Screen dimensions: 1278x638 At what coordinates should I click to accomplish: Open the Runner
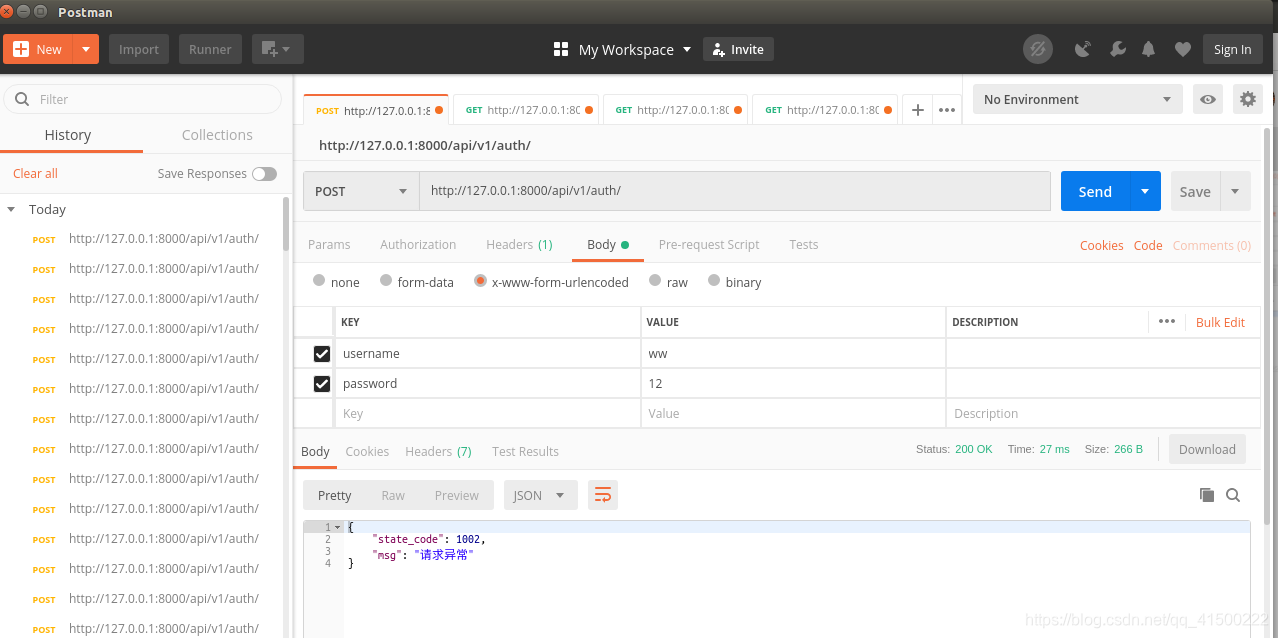(x=210, y=49)
